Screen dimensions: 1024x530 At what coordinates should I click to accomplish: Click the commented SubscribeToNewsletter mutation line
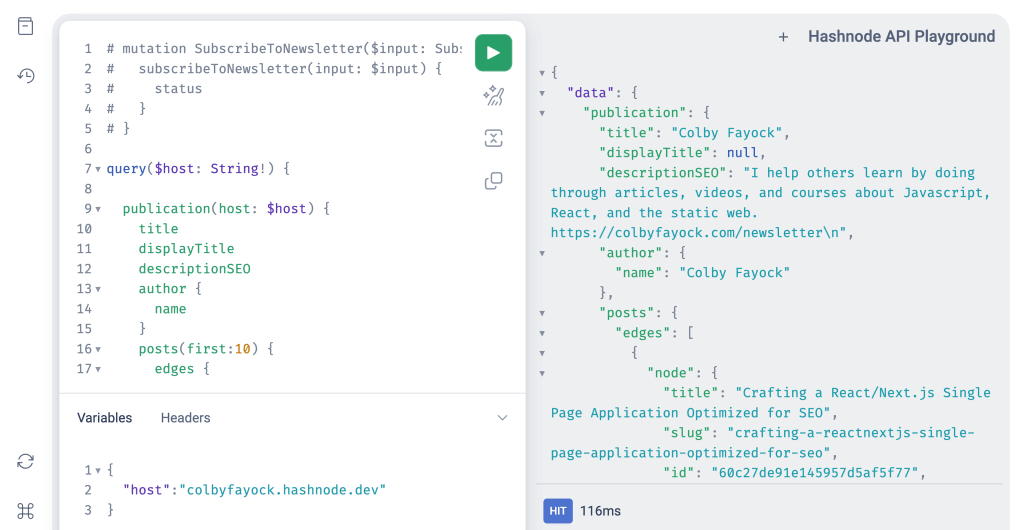(284, 48)
